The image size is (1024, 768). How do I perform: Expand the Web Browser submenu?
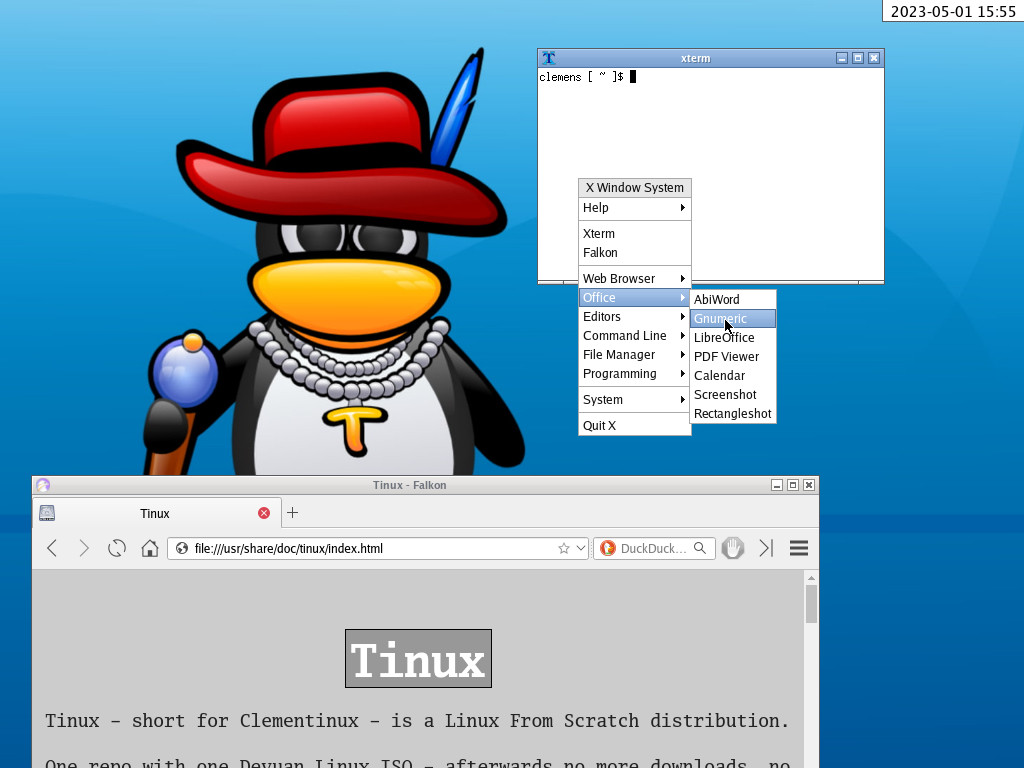click(634, 279)
